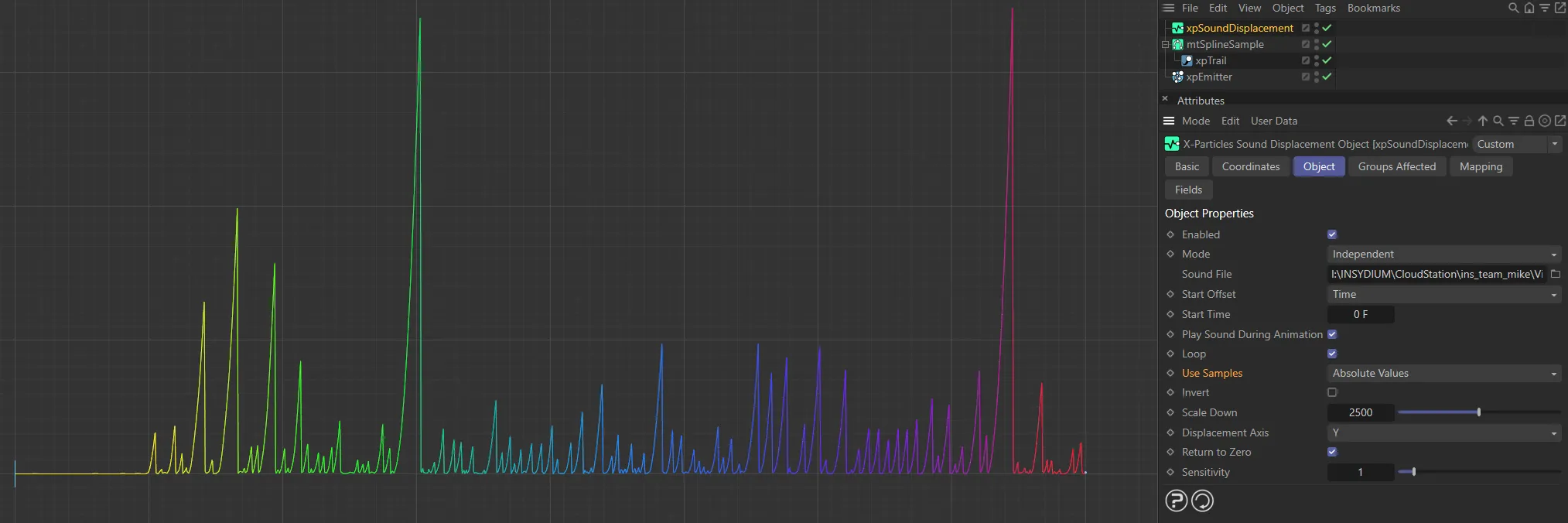Toggle visibility dots for xpTrail
The image size is (1568, 523).
point(1317,60)
